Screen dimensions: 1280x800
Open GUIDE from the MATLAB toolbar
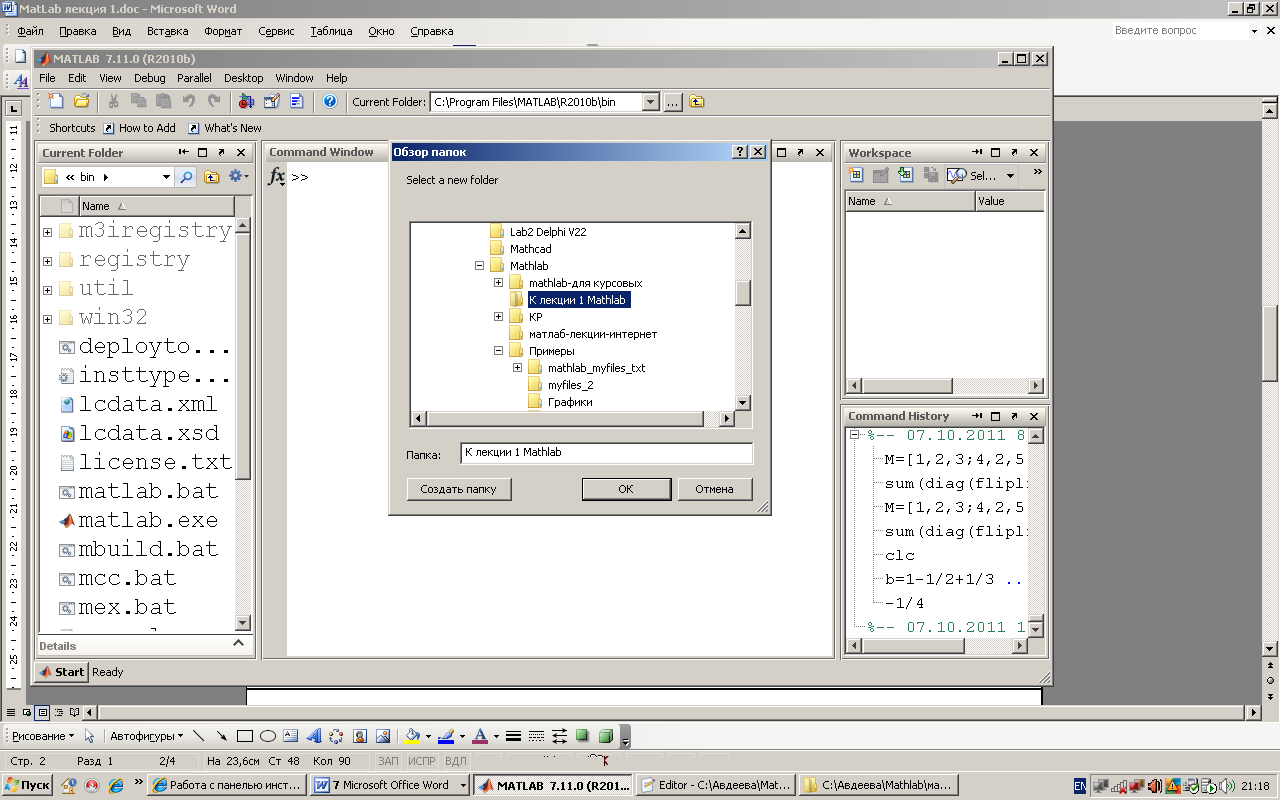(271, 101)
